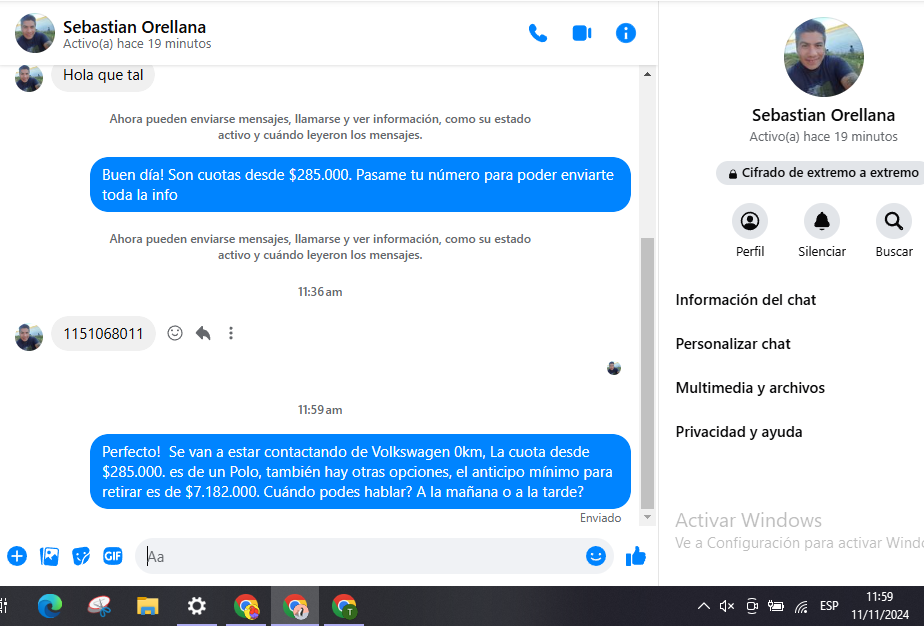Click the small seen-by avatar indicator
Image resolution: width=924 pixels, height=626 pixels.
click(613, 368)
